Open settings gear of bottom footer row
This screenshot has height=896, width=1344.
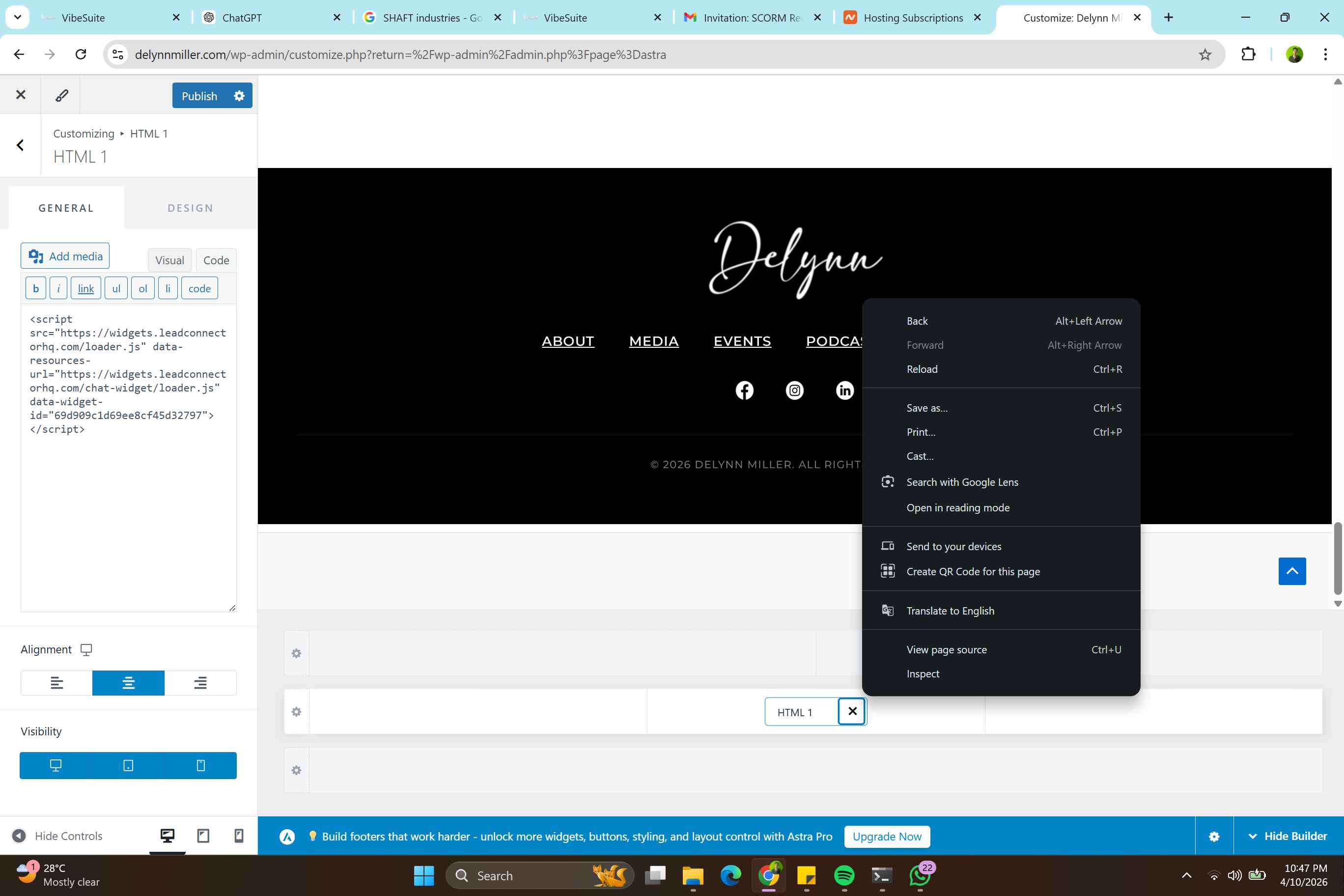coord(297,770)
